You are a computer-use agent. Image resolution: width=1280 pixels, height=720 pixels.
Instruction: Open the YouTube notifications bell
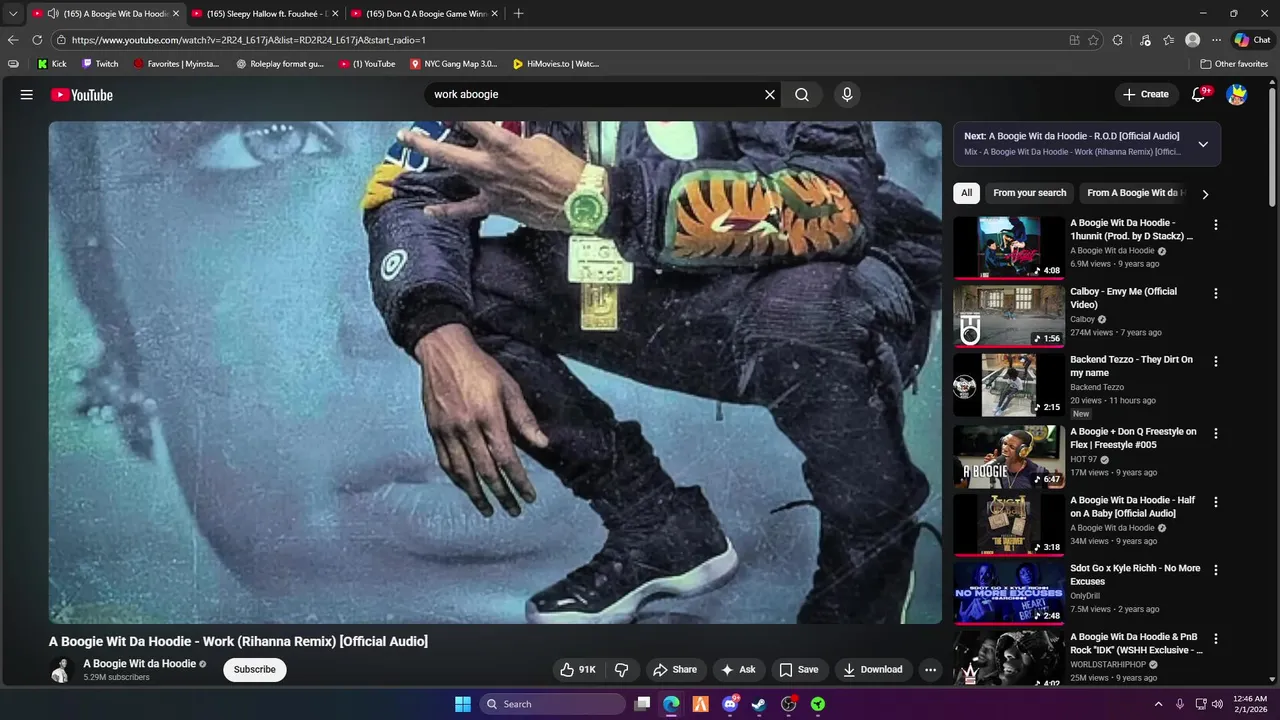1199,95
